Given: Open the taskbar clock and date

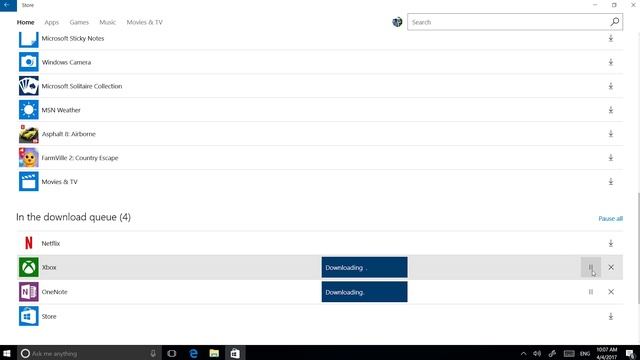Looking at the screenshot, I should (x=607, y=353).
